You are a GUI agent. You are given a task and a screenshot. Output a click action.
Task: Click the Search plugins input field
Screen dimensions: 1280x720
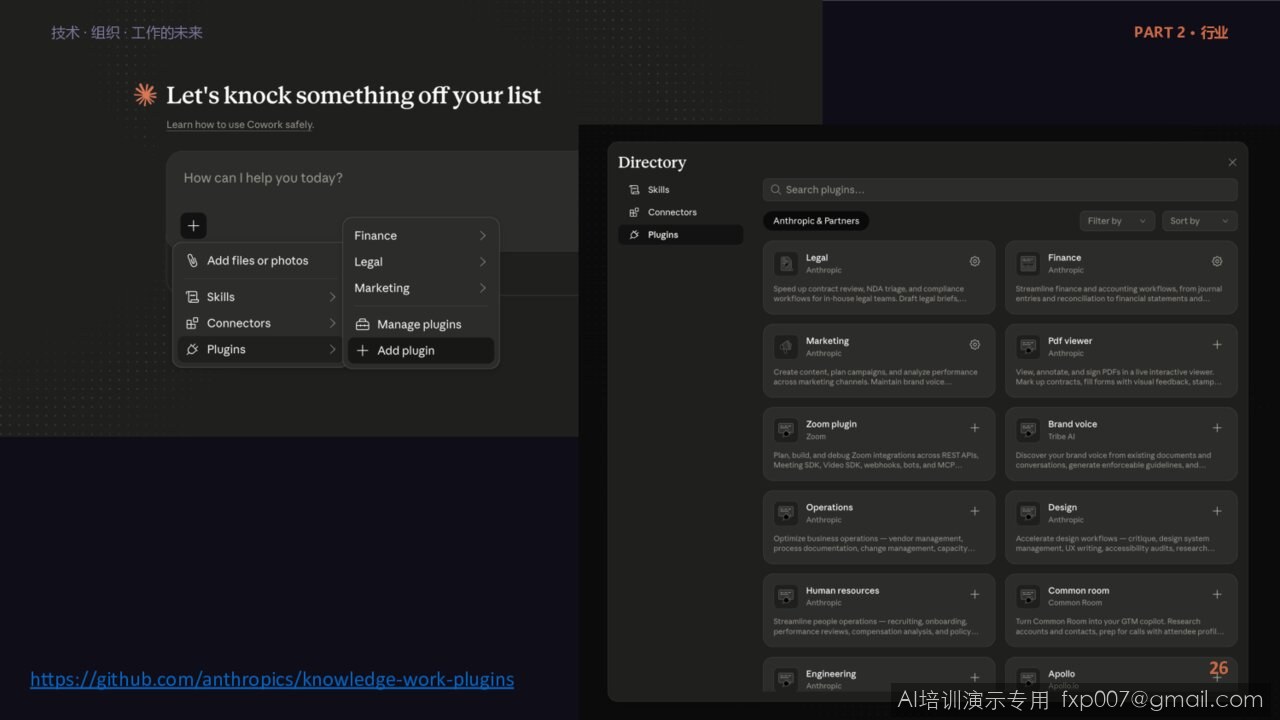(x=1000, y=190)
